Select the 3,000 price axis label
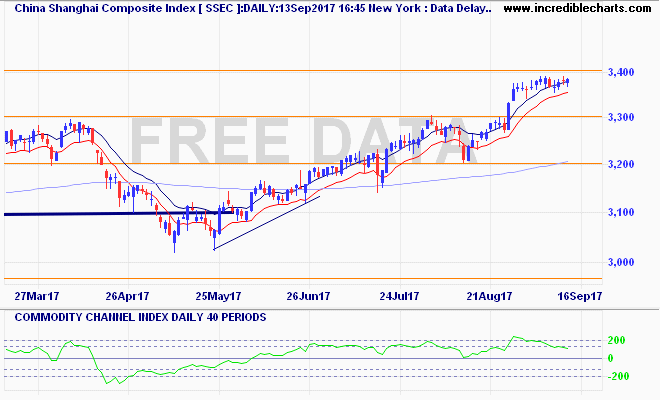The image size is (660, 400). coord(621,262)
